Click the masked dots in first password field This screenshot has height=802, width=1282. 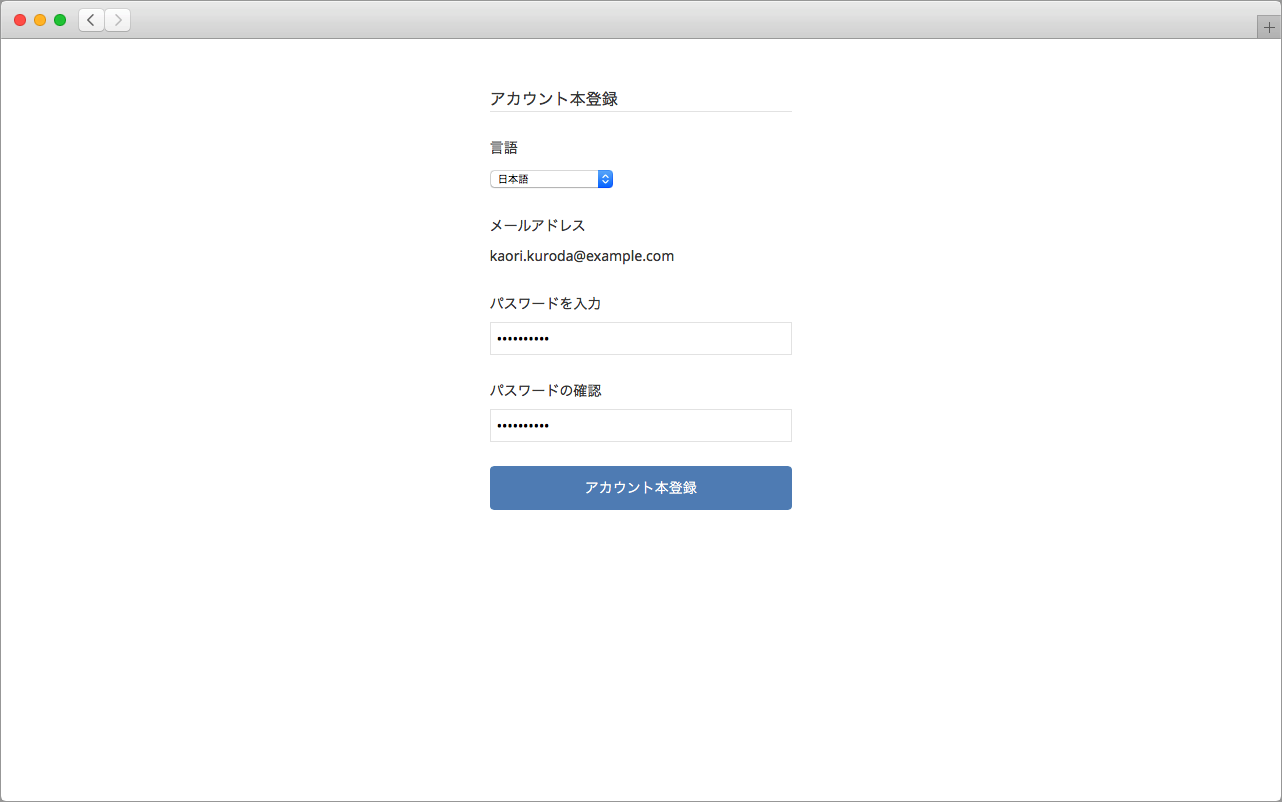[523, 339]
